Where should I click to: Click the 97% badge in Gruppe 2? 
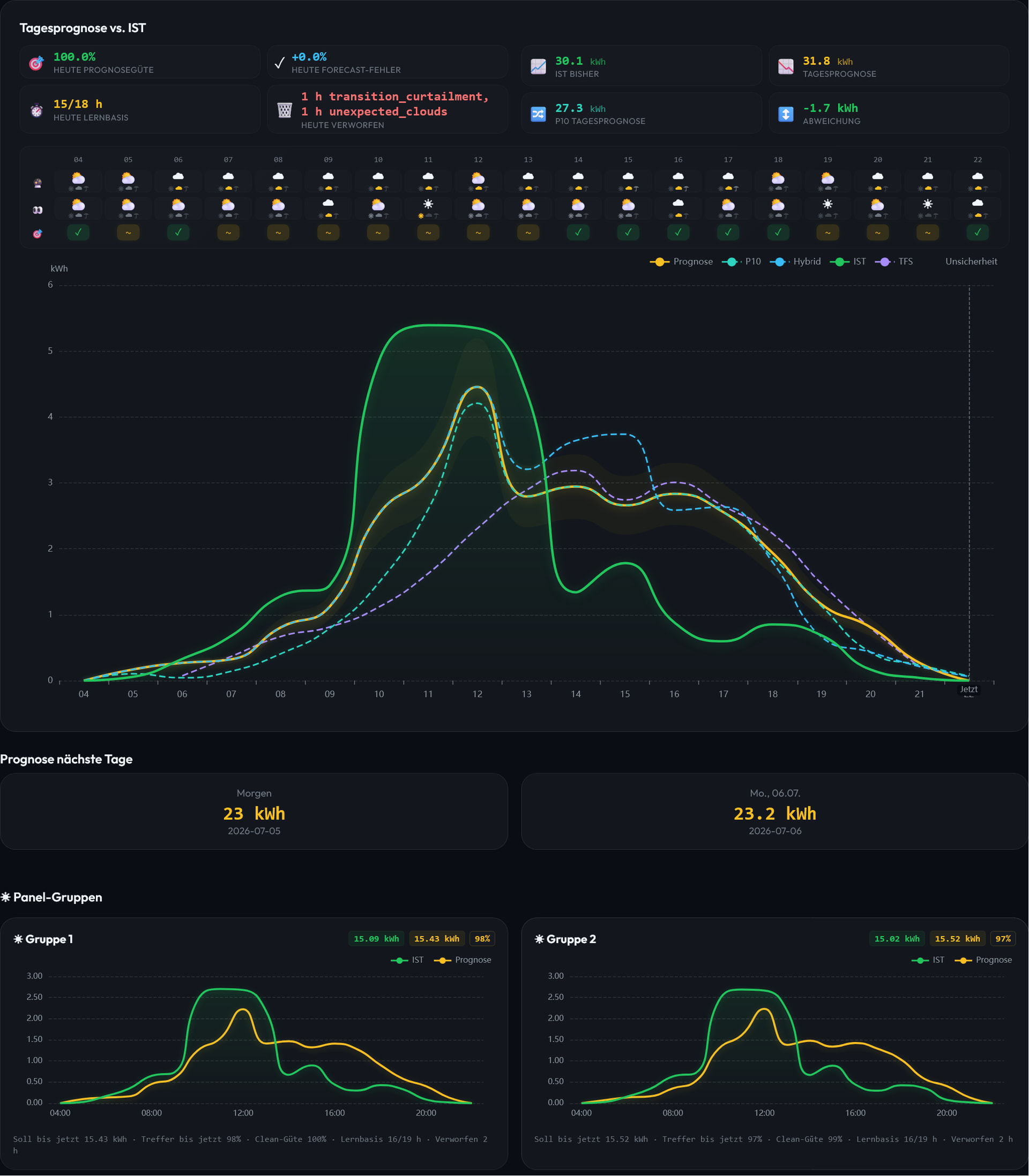tap(1003, 939)
